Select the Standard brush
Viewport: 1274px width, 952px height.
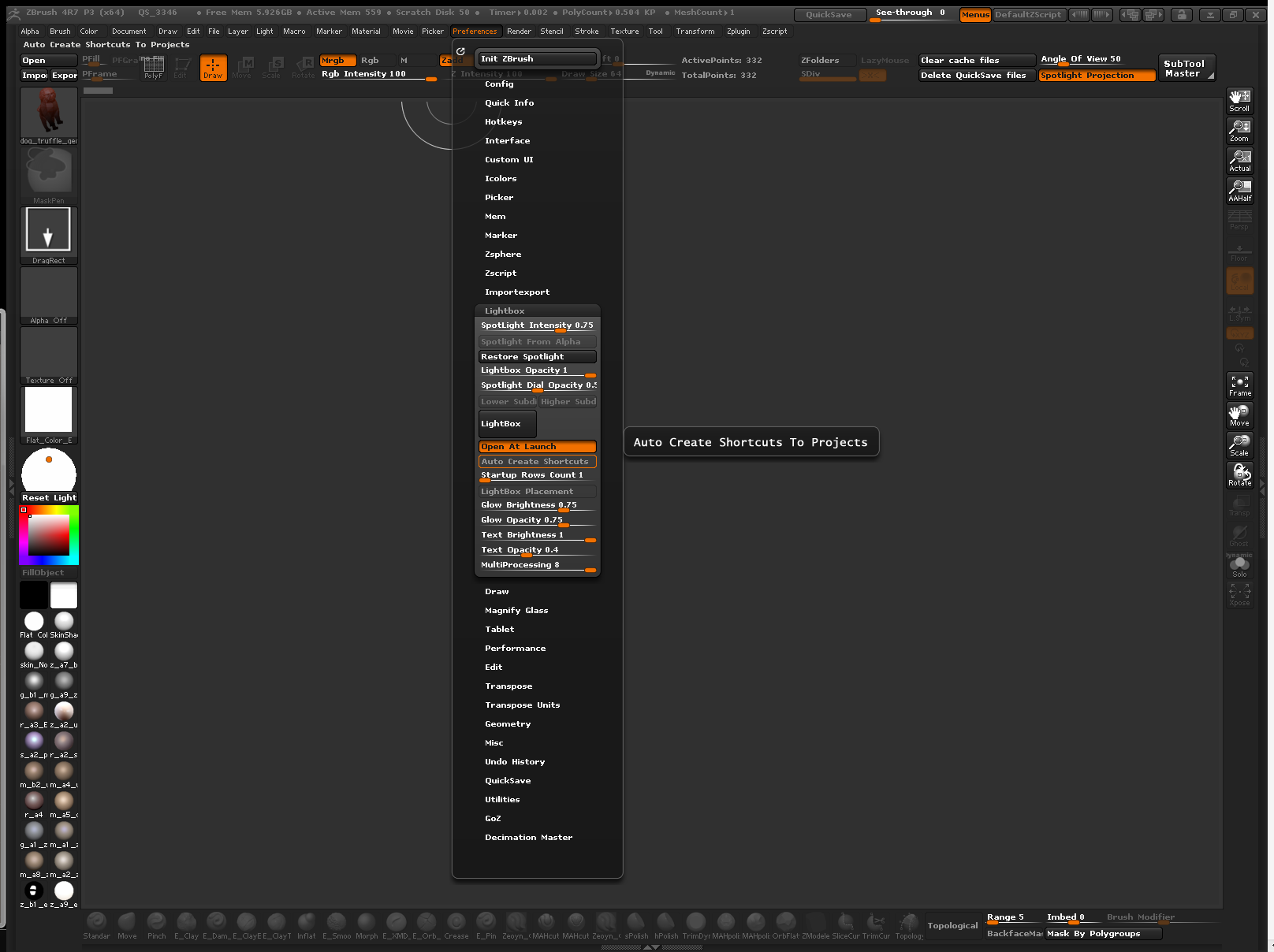coord(96,926)
